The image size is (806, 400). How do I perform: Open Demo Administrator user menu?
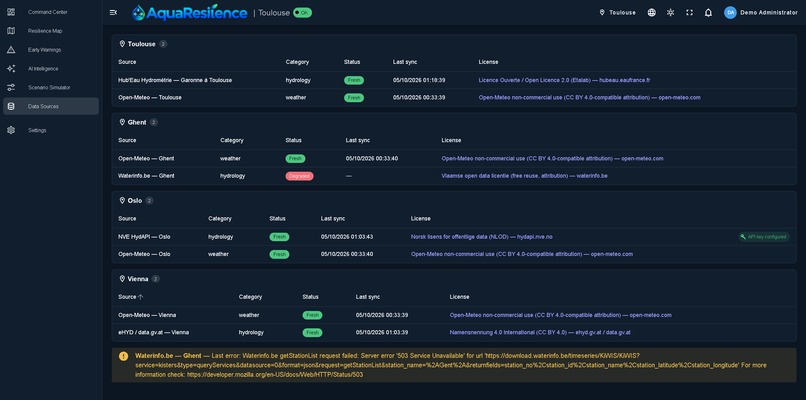(761, 12)
